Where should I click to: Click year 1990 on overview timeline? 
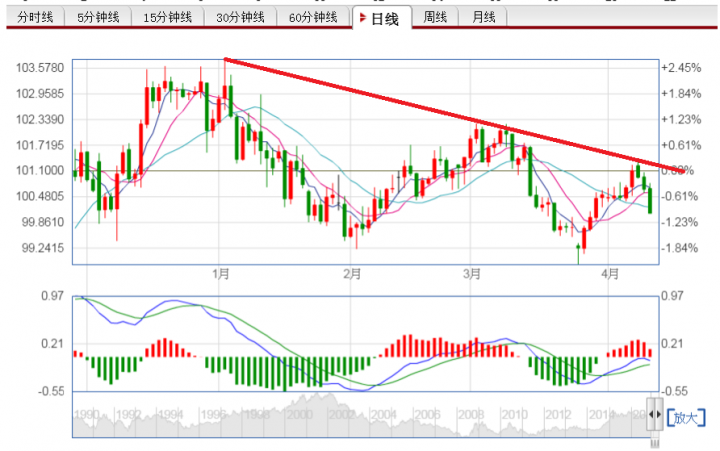[x=86, y=414]
